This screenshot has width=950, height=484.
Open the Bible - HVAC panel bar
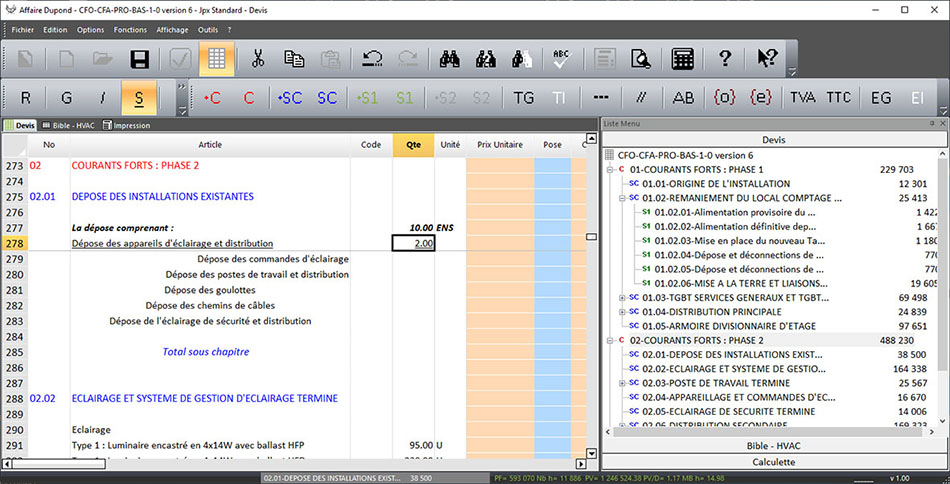(x=774, y=446)
